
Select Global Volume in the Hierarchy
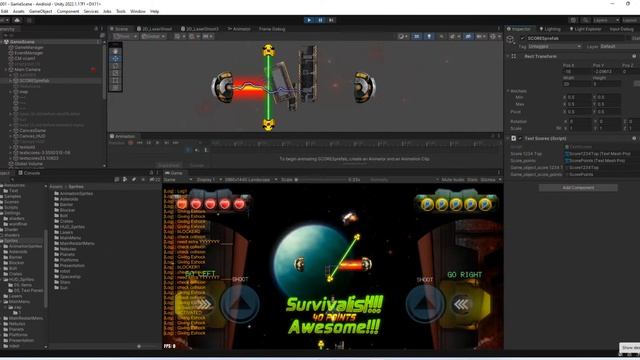[28, 164]
